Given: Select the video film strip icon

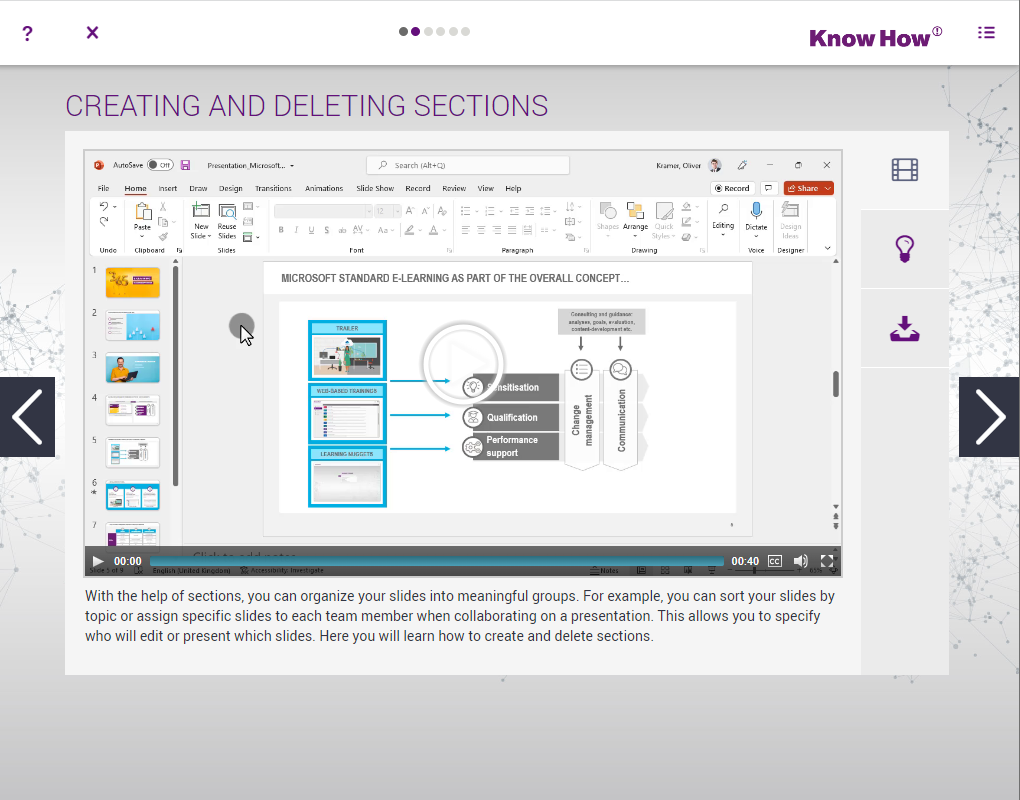Looking at the screenshot, I should pyautogui.click(x=904, y=170).
